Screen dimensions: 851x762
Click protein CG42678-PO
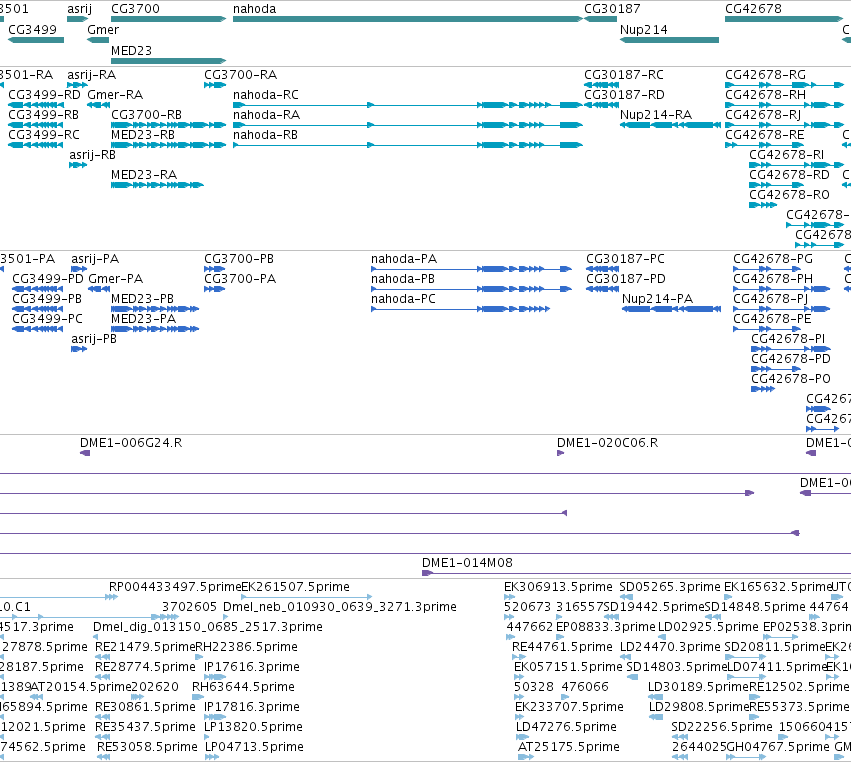click(763, 389)
